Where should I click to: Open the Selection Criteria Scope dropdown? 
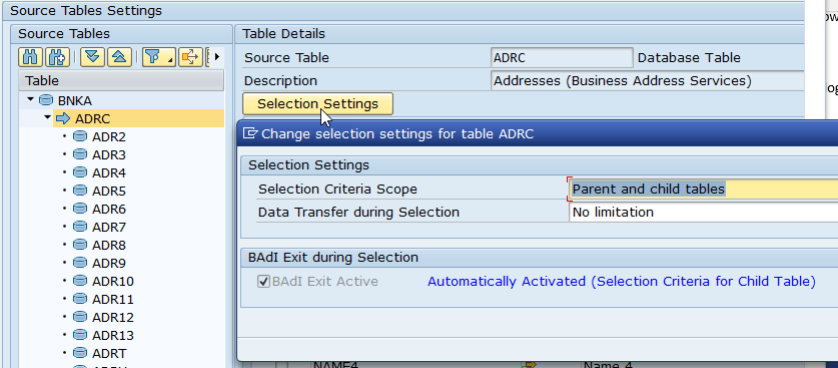703,189
